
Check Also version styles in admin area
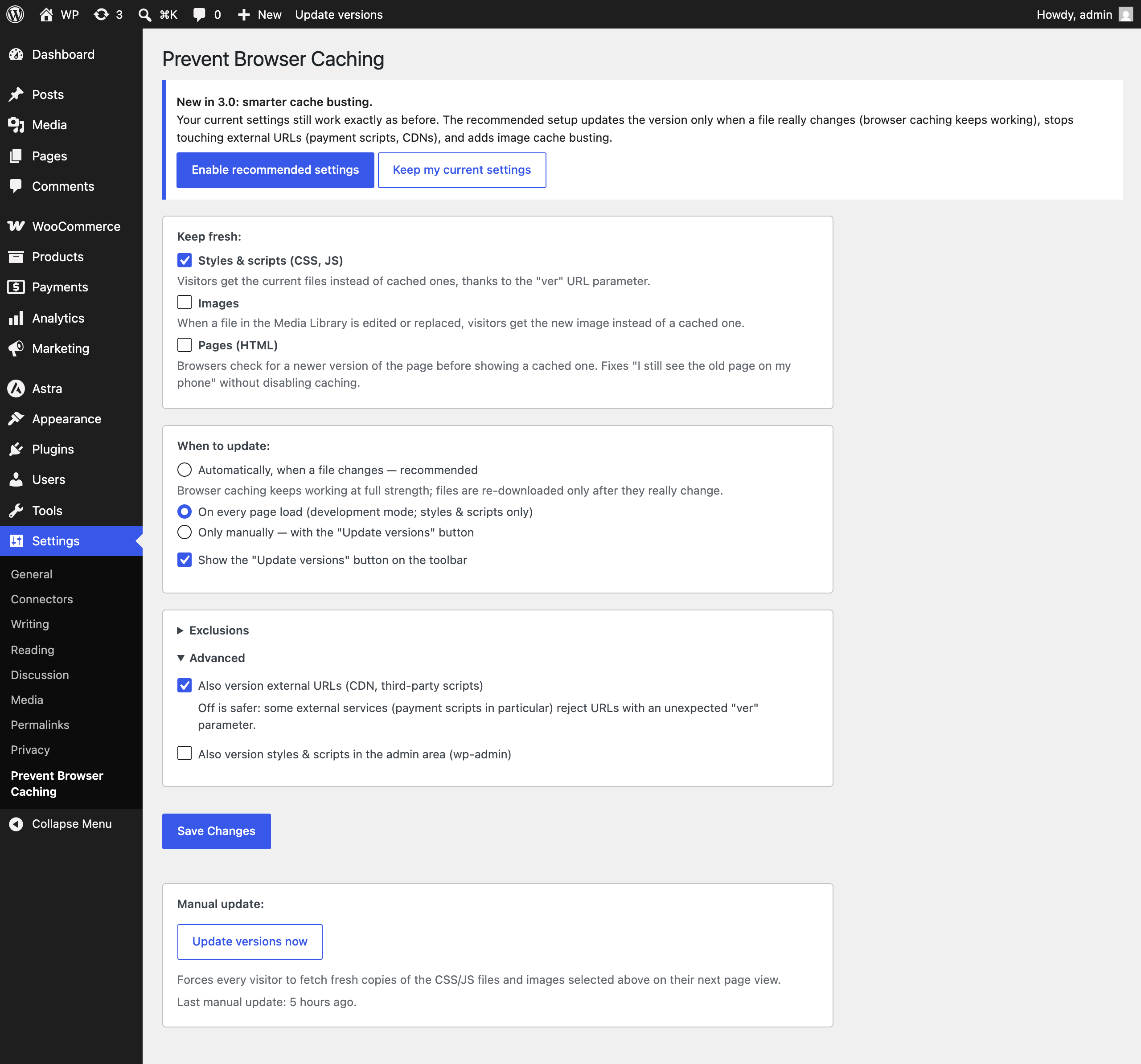click(184, 753)
